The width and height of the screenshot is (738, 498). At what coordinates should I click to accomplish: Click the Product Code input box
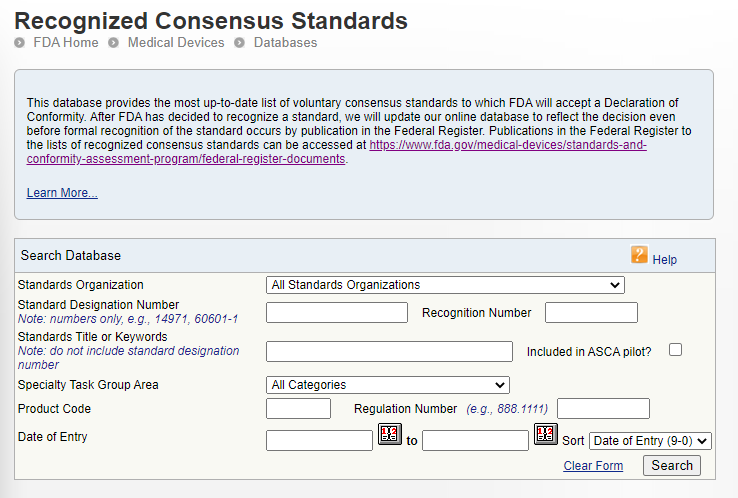tap(298, 408)
